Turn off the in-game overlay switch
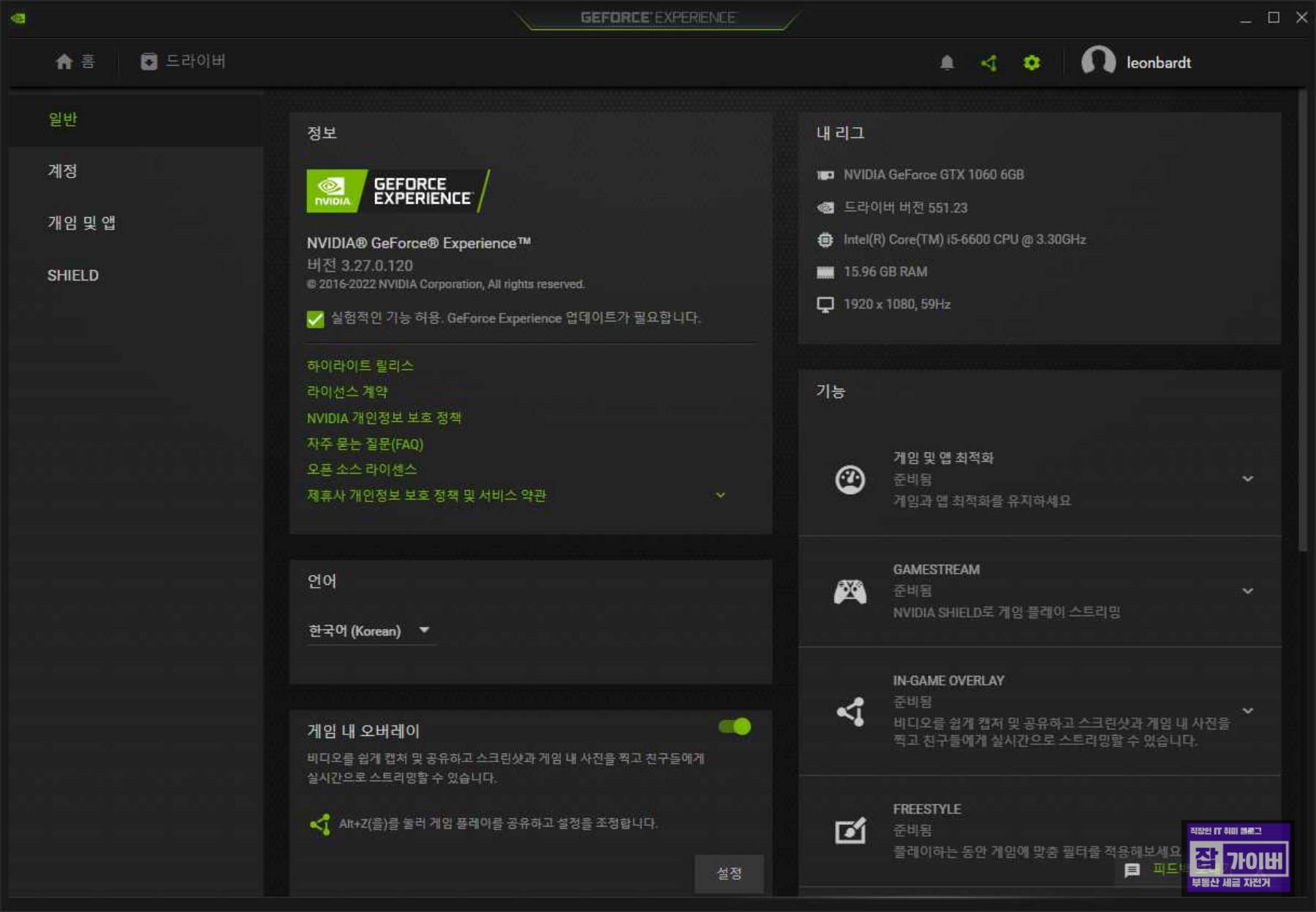This screenshot has height=912, width=1316. (x=735, y=726)
